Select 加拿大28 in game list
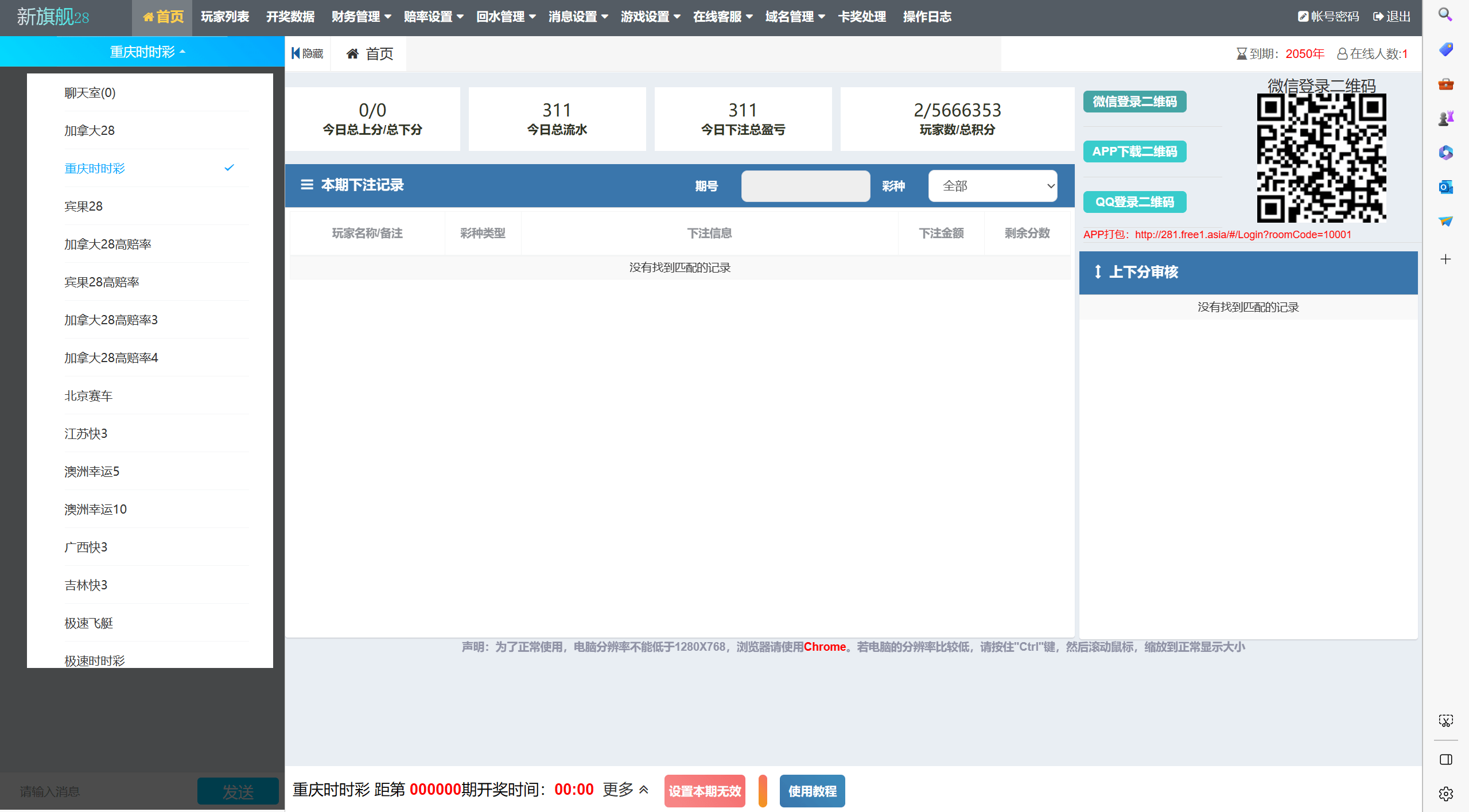This screenshot has height=812, width=1469. click(156, 130)
